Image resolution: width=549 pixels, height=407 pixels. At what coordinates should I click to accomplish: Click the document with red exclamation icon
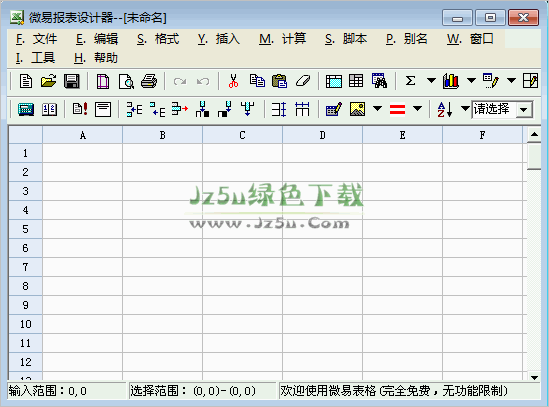click(80, 109)
